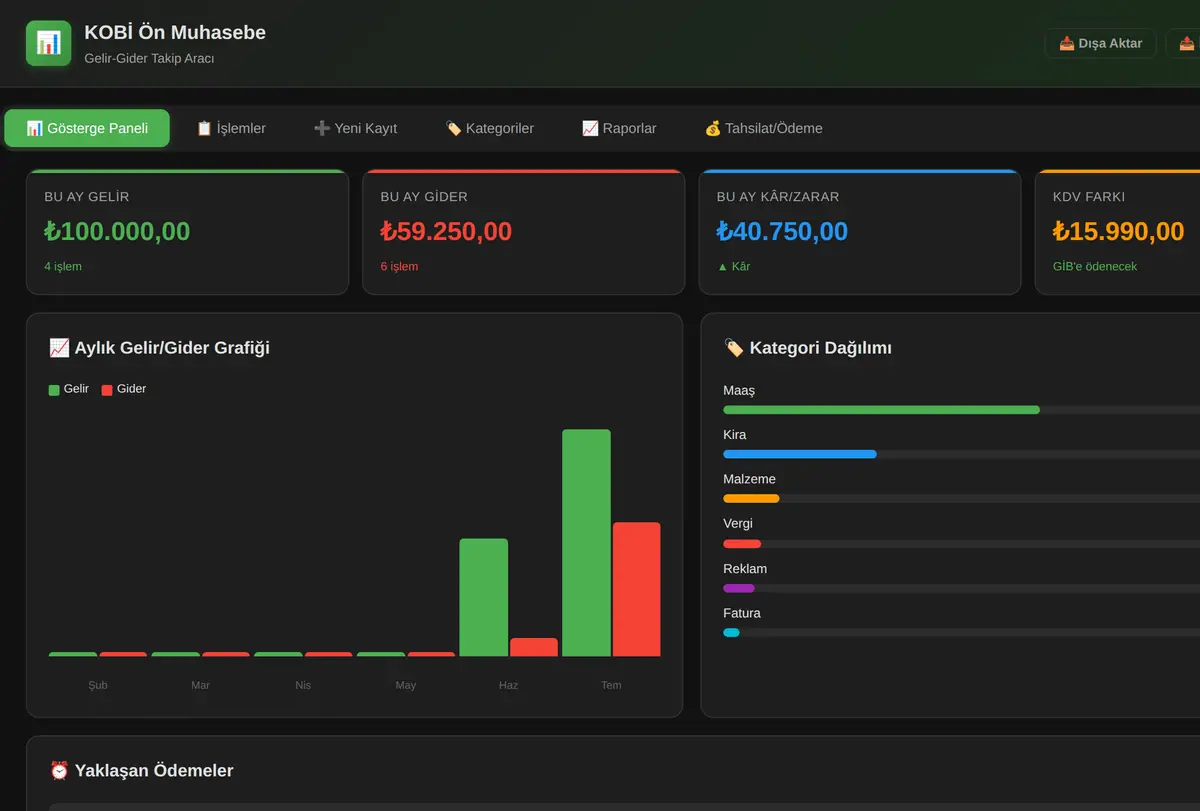Click the "▲ Kâr" indicator text
1200x811 pixels.
point(734,267)
